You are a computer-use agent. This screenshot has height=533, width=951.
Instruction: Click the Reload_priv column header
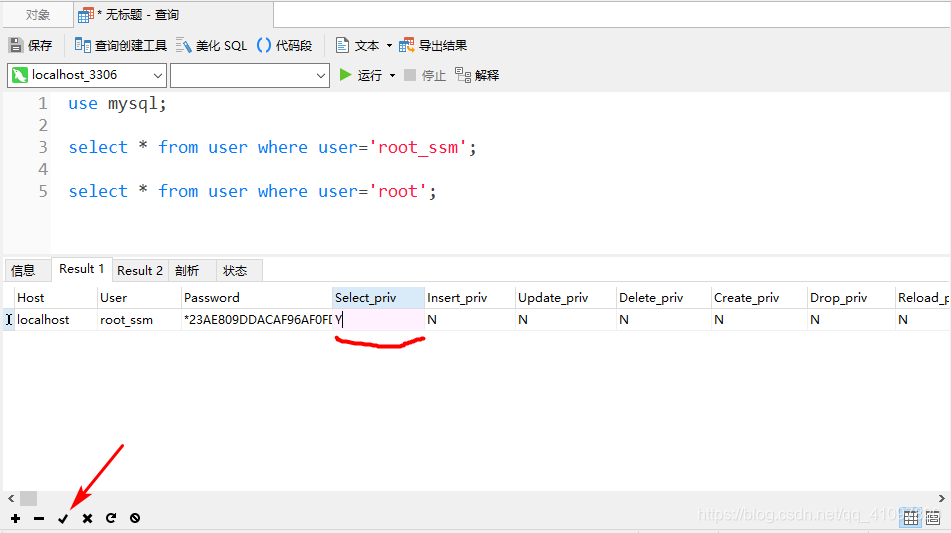[x=923, y=298]
